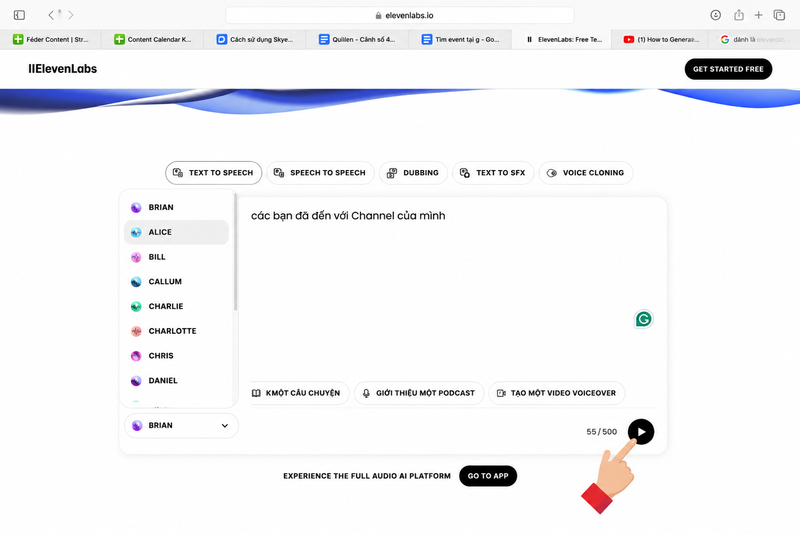Click the Text to Speech tab icon
The width and height of the screenshot is (800, 534).
click(178, 172)
